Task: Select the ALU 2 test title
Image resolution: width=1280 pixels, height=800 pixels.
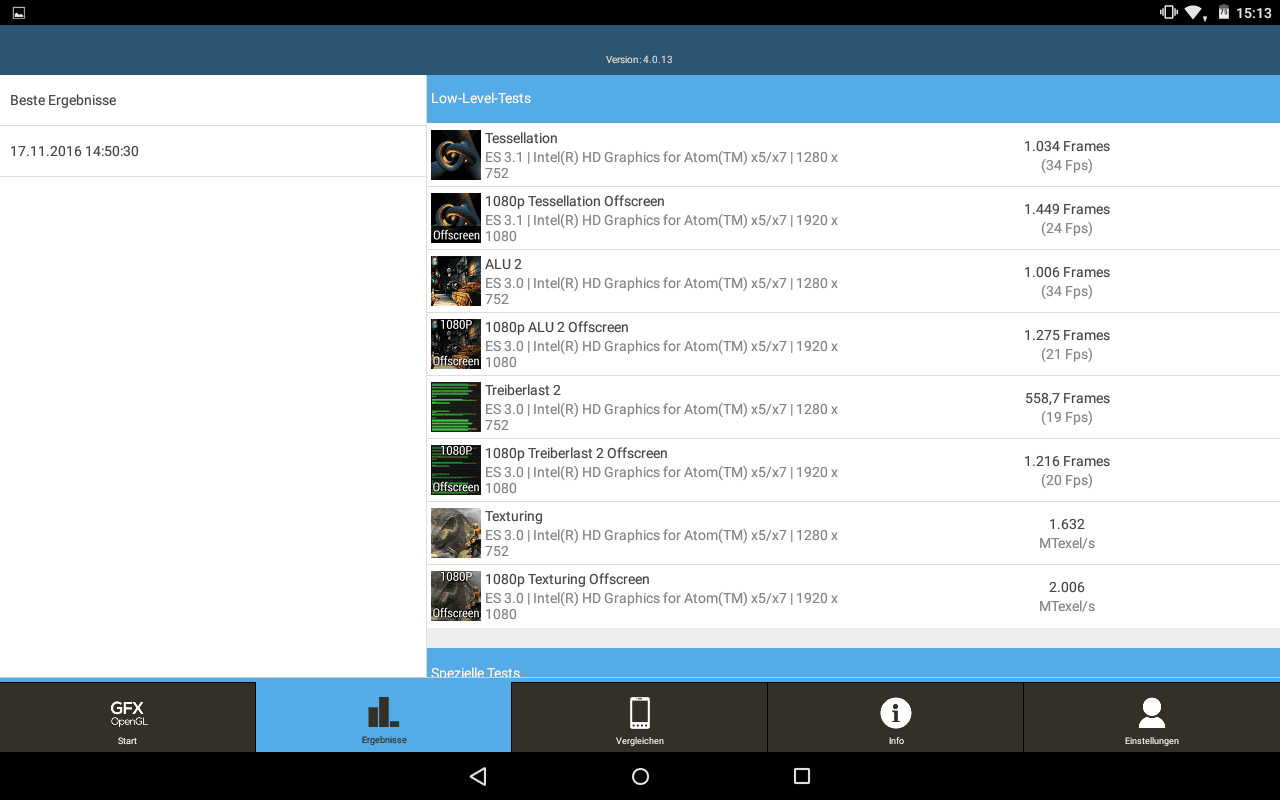Action: click(503, 264)
